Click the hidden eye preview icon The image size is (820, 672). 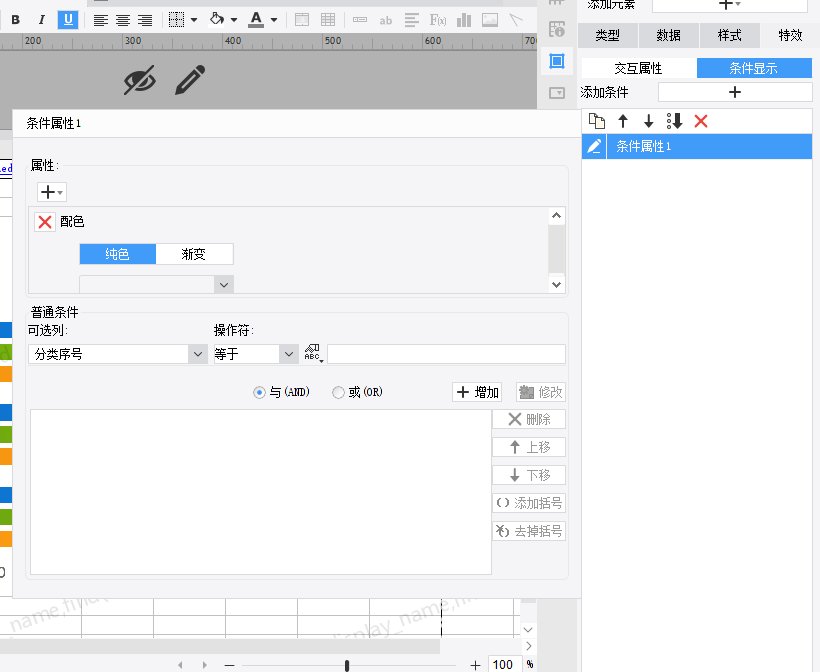pyautogui.click(x=140, y=80)
